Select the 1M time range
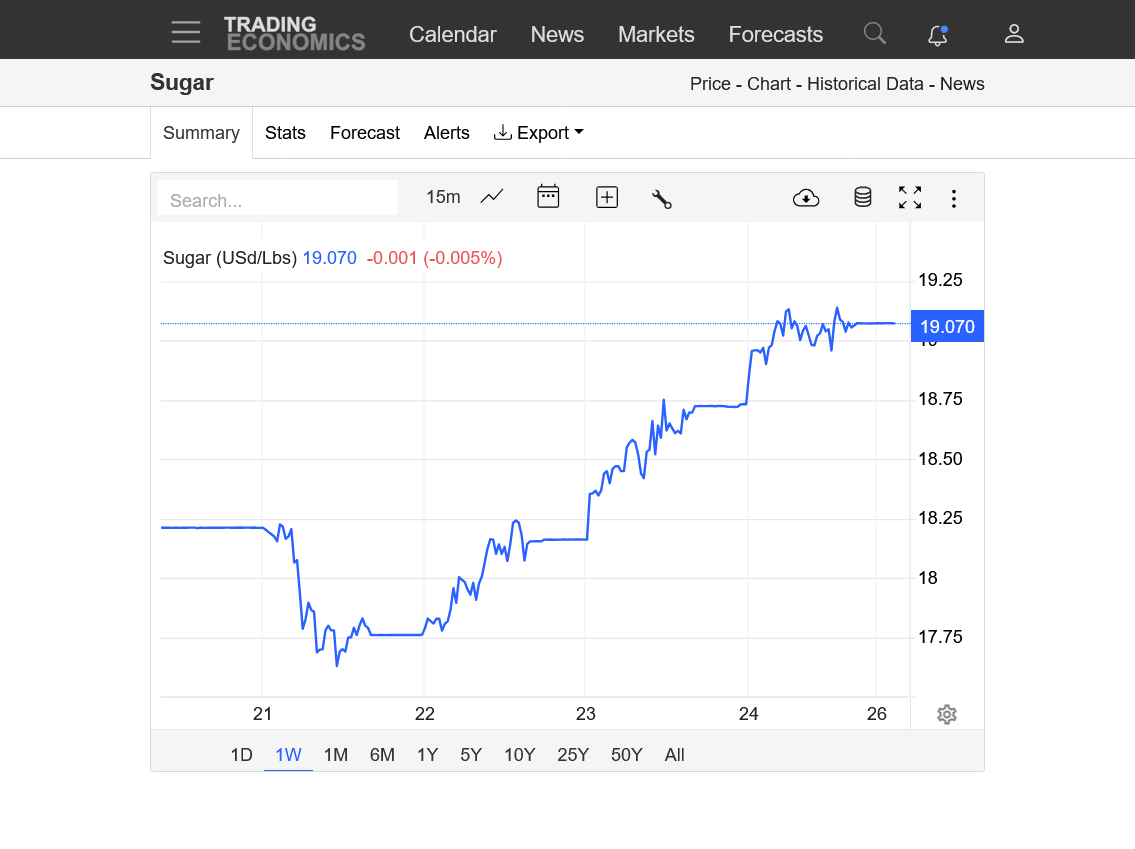This screenshot has width=1135, height=849. [x=336, y=755]
